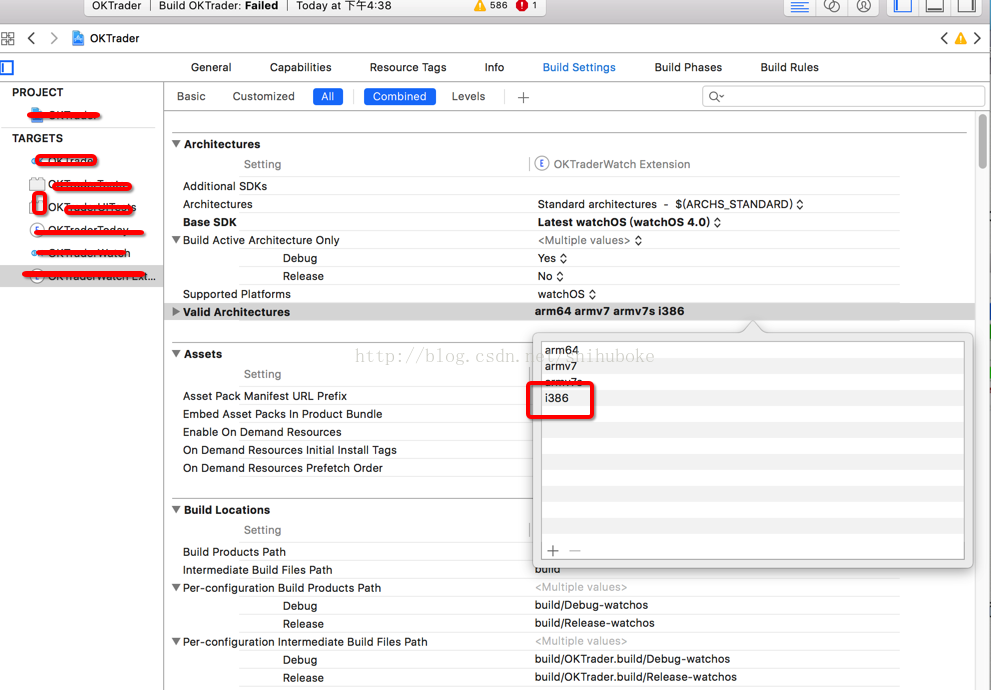Click the build/OKTrader.build/Release-watchos value

pos(635,677)
